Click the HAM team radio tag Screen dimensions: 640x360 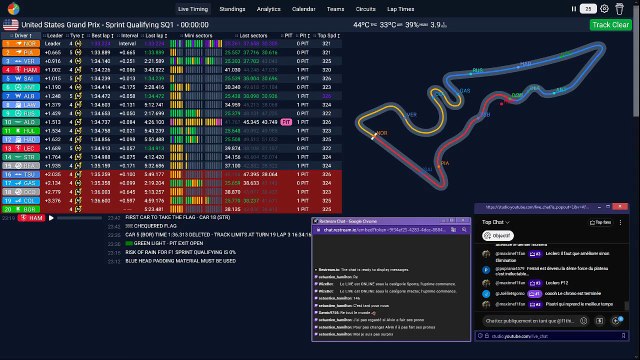tap(31, 218)
